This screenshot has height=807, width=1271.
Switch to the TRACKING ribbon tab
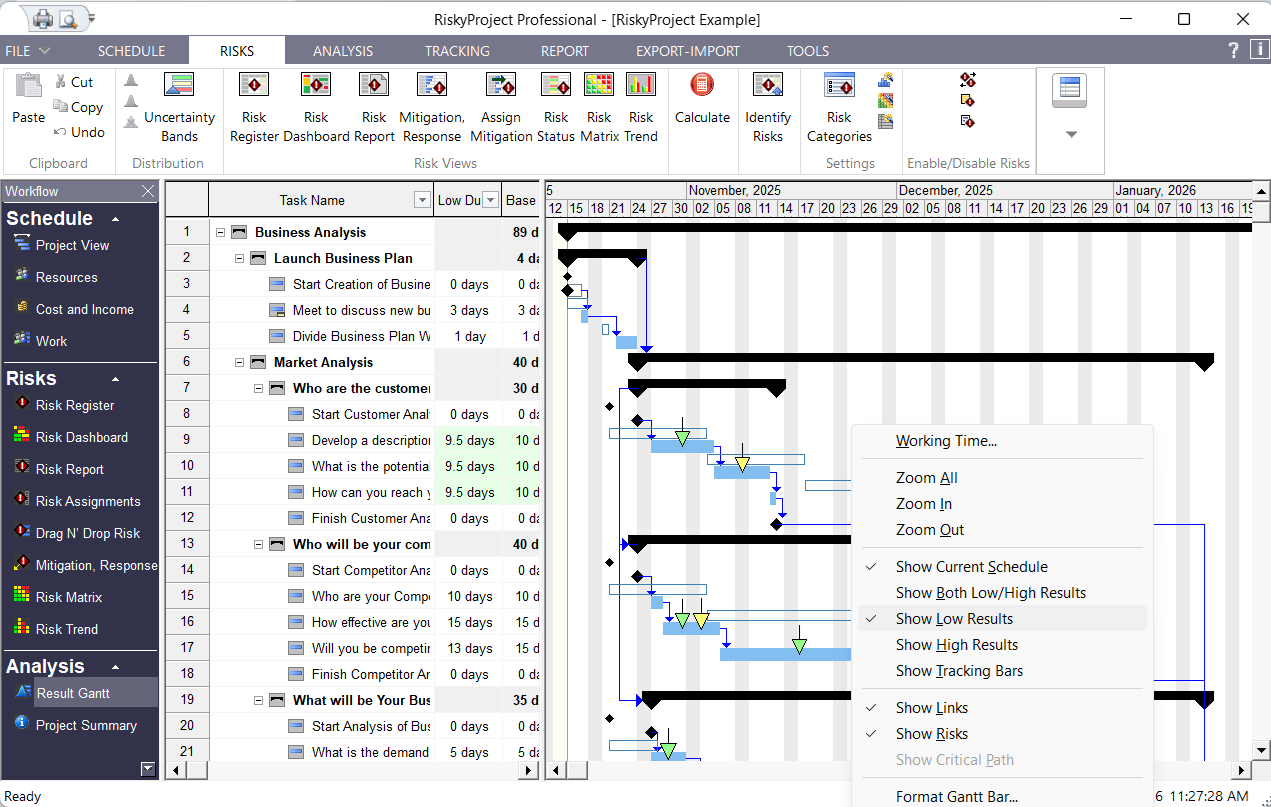457,50
